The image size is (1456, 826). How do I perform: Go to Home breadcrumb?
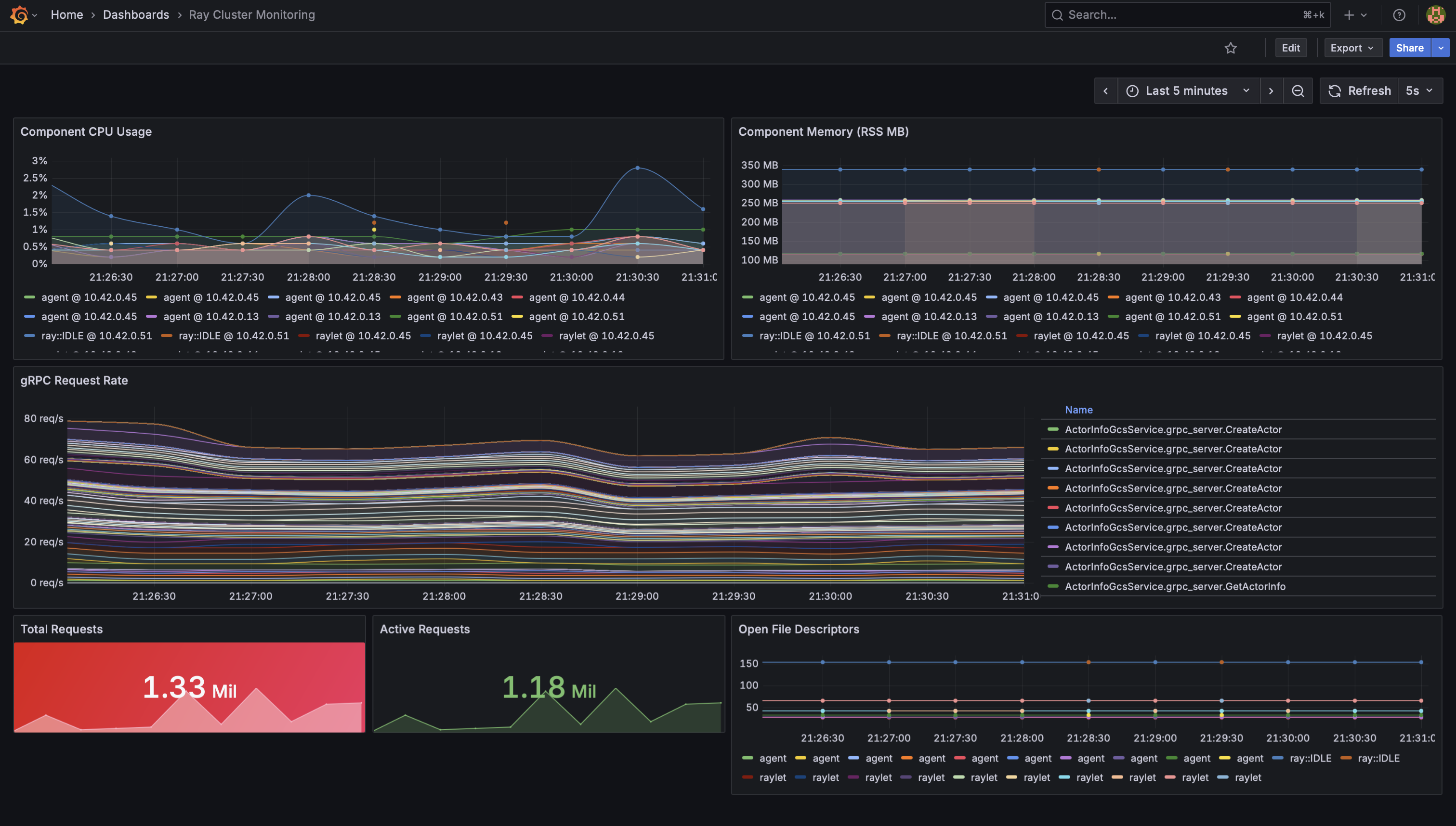(x=66, y=15)
